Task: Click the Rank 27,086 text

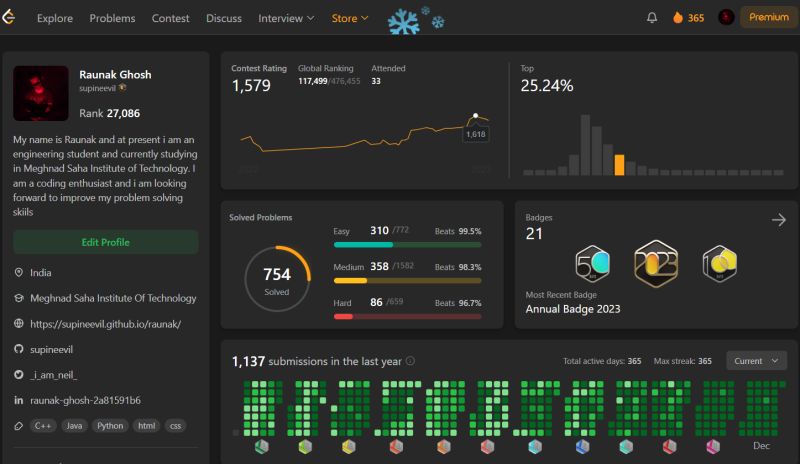Action: 109,113
